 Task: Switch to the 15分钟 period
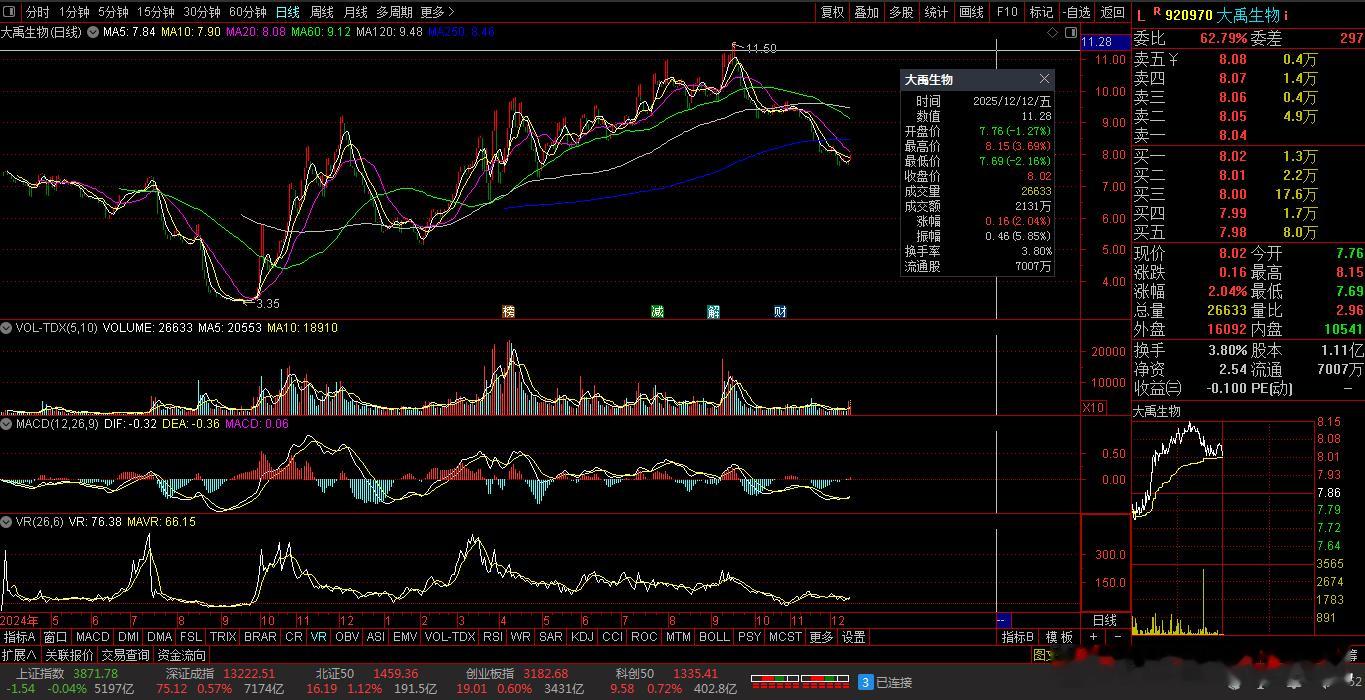pyautogui.click(x=155, y=12)
